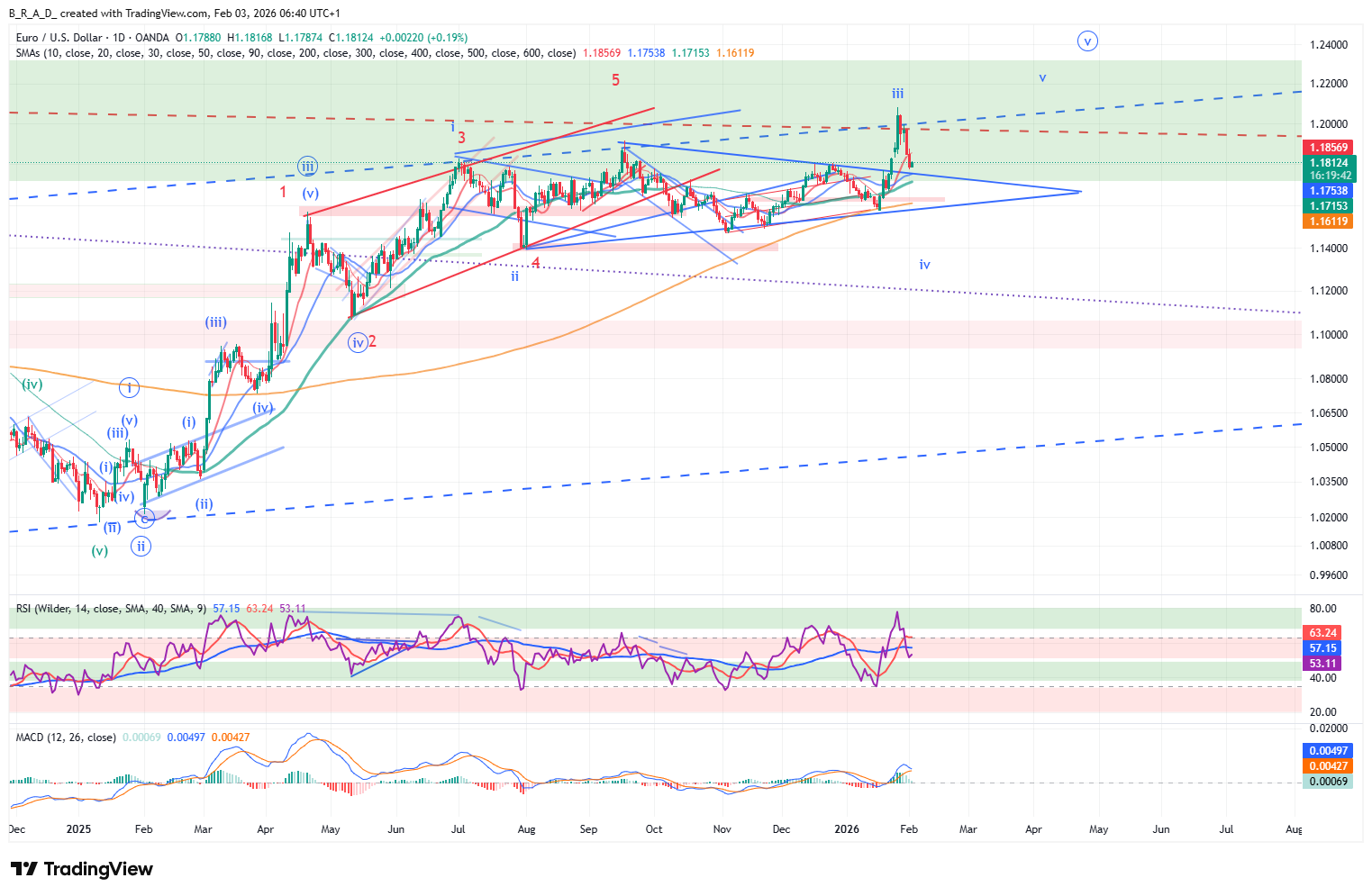The width and height of the screenshot is (1372, 896).
Task: Select the red 5 wave label
Action: (x=616, y=80)
